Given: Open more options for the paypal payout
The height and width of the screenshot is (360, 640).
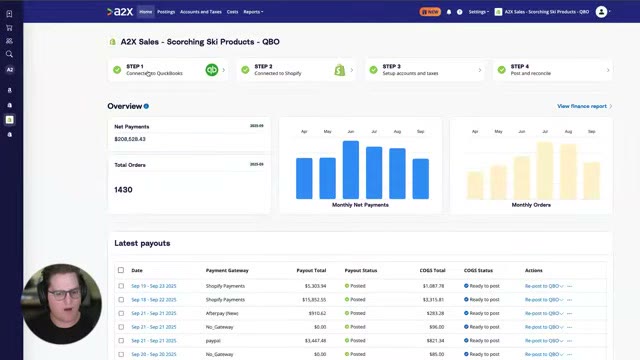Looking at the screenshot, I should pyautogui.click(x=570, y=340).
